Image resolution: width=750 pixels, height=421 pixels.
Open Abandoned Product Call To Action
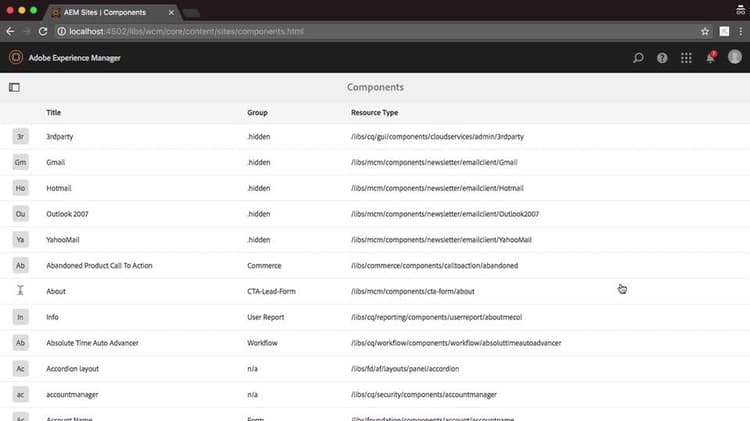(99, 266)
